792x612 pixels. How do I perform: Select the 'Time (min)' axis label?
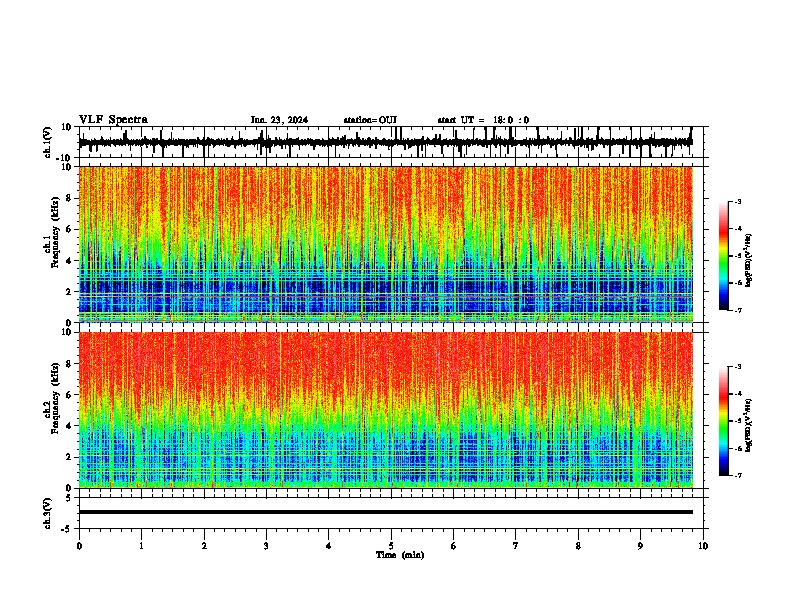coord(400,555)
